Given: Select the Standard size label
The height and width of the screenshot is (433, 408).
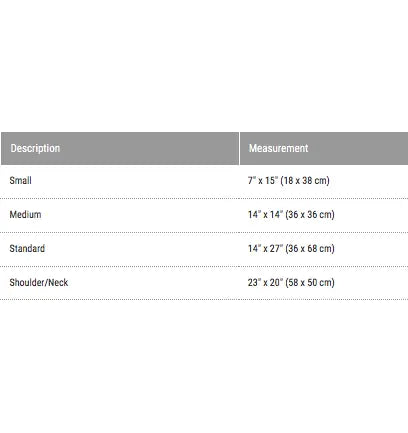Looking at the screenshot, I should coord(27,248).
